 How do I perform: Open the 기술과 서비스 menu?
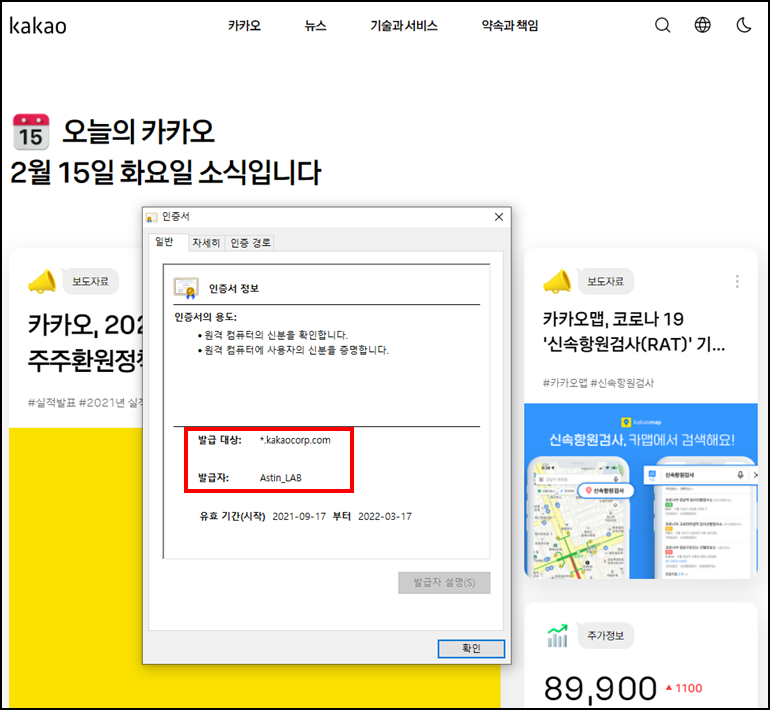point(404,26)
